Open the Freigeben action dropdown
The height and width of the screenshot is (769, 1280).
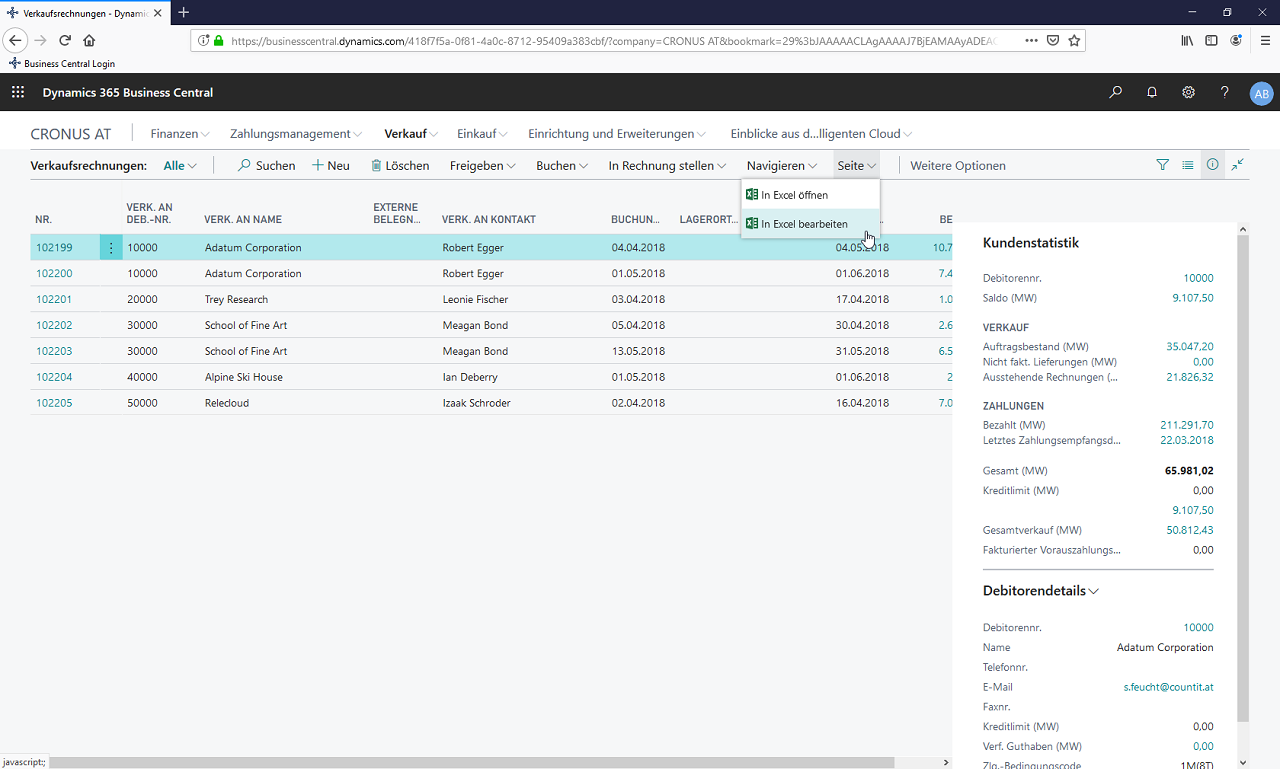click(482, 166)
